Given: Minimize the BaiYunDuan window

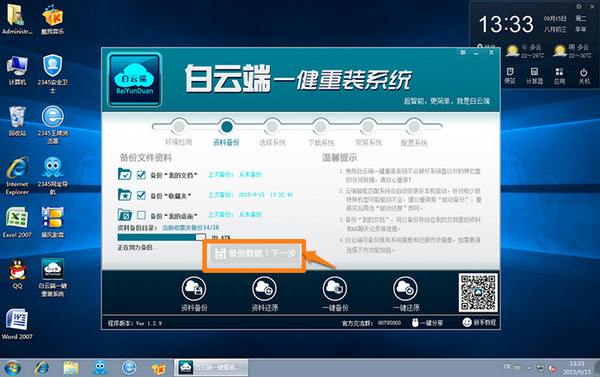Looking at the screenshot, I should 476,53.
